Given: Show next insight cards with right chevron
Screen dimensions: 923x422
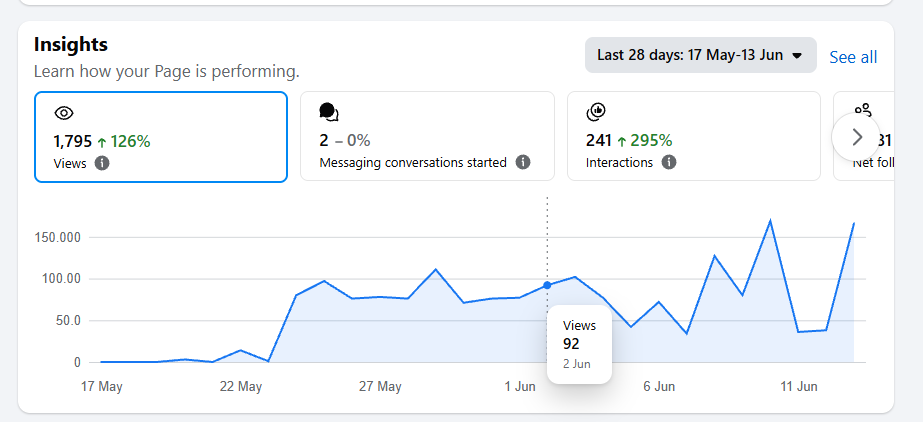Looking at the screenshot, I should (856, 137).
